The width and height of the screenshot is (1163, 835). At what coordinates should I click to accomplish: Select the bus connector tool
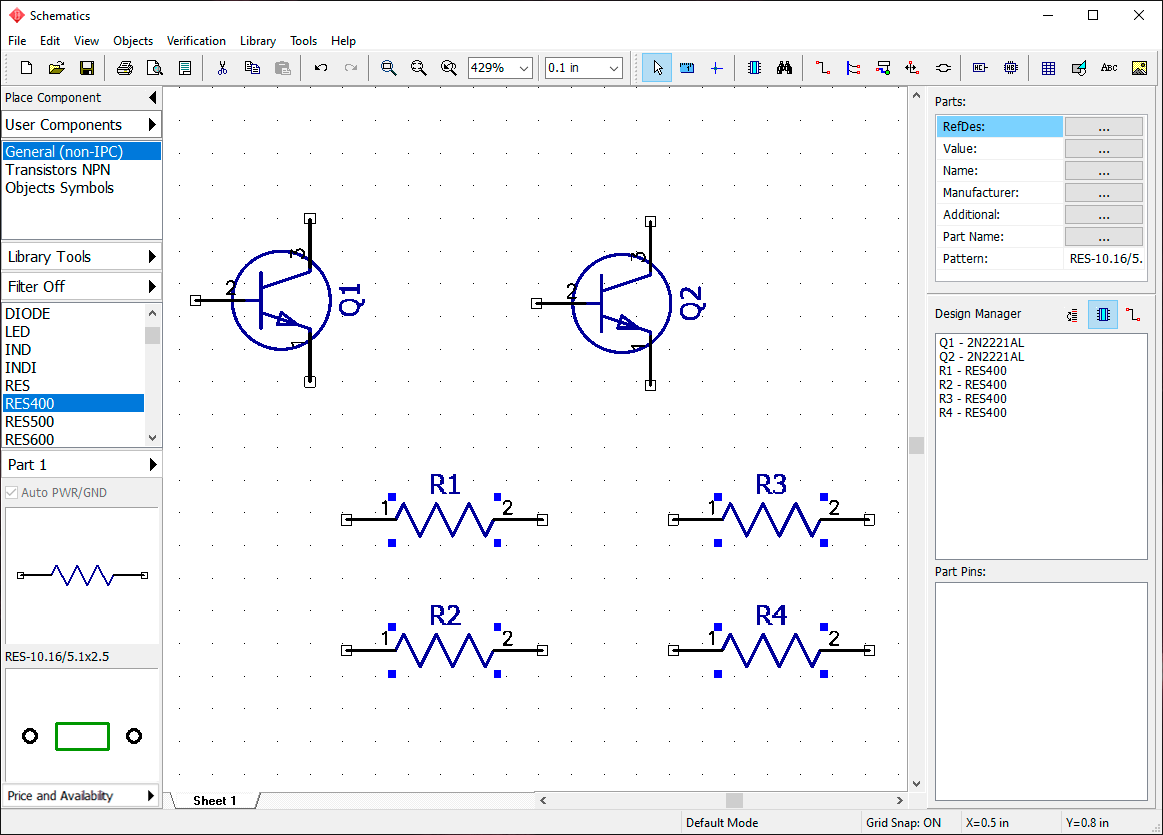click(883, 68)
